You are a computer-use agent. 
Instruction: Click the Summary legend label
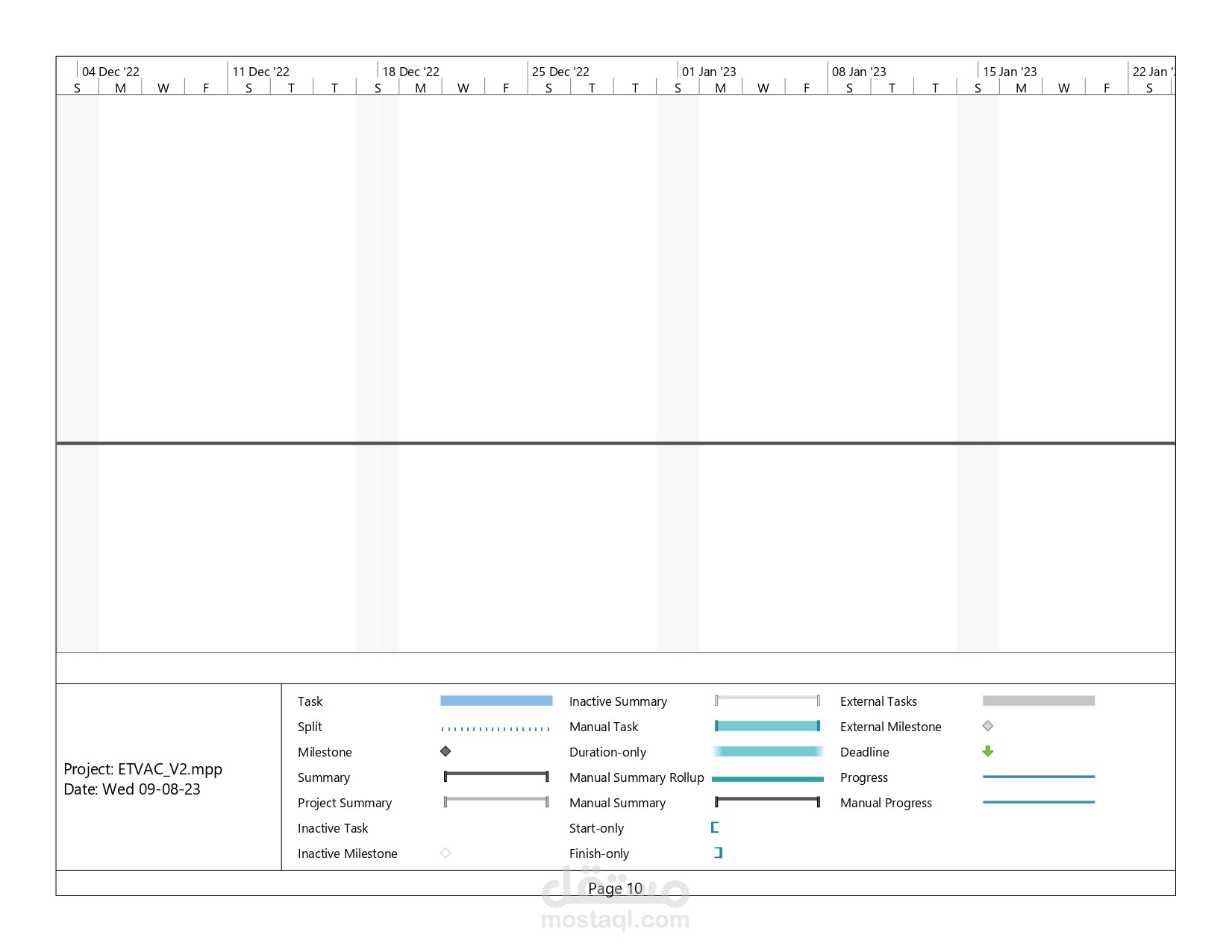pyautogui.click(x=324, y=777)
